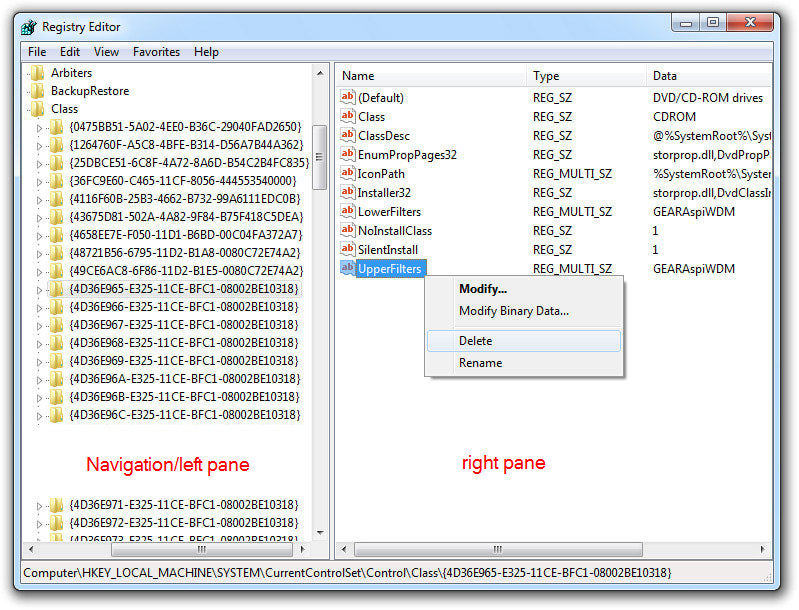The height and width of the screenshot is (610, 799).
Task: Select Modify Binary Data... in context menu
Action: (x=513, y=311)
